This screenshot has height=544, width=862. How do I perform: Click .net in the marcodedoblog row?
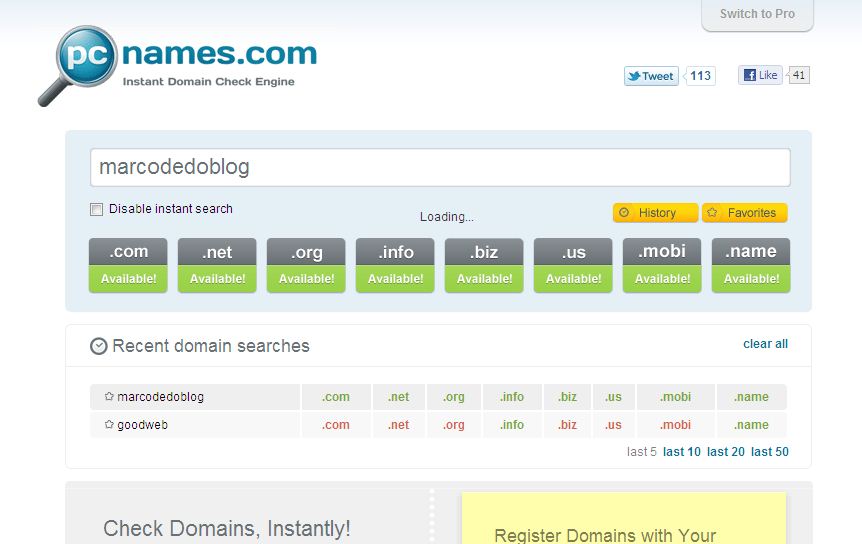tap(399, 397)
